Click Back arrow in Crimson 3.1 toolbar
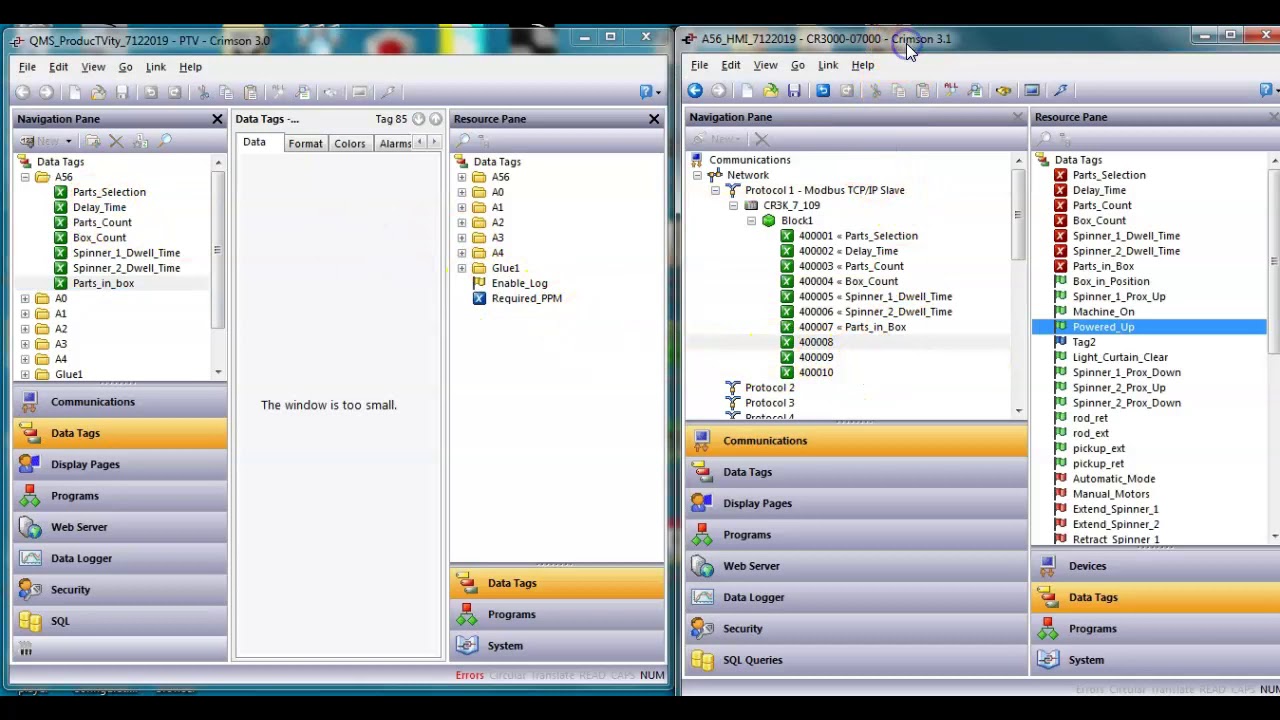The image size is (1280, 720). click(x=695, y=91)
